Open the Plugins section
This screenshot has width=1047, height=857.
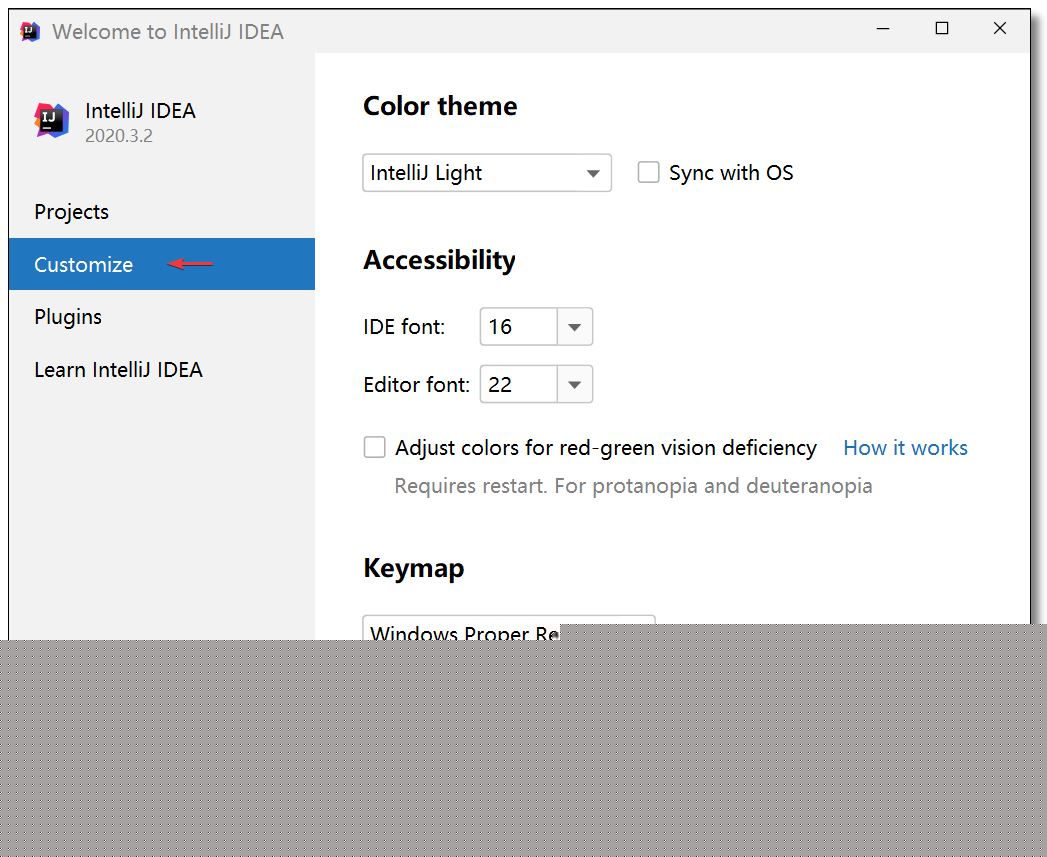(x=68, y=317)
